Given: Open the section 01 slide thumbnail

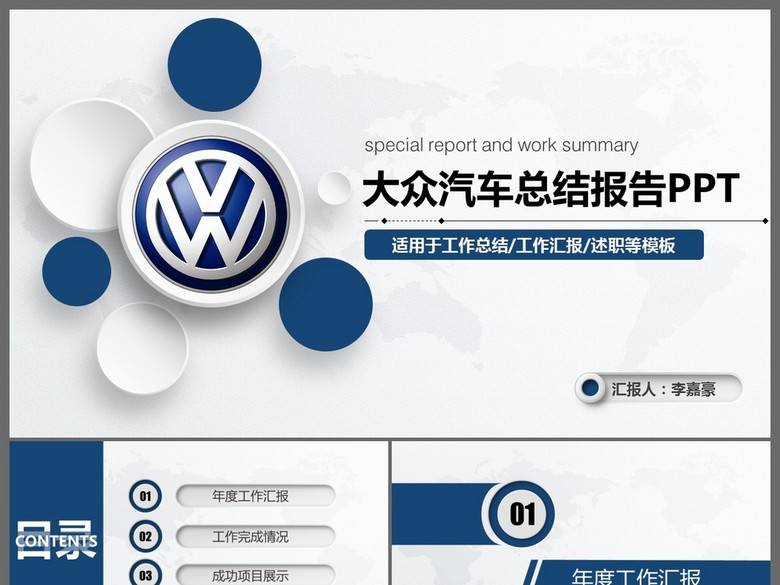Looking at the screenshot, I should click(x=581, y=513).
